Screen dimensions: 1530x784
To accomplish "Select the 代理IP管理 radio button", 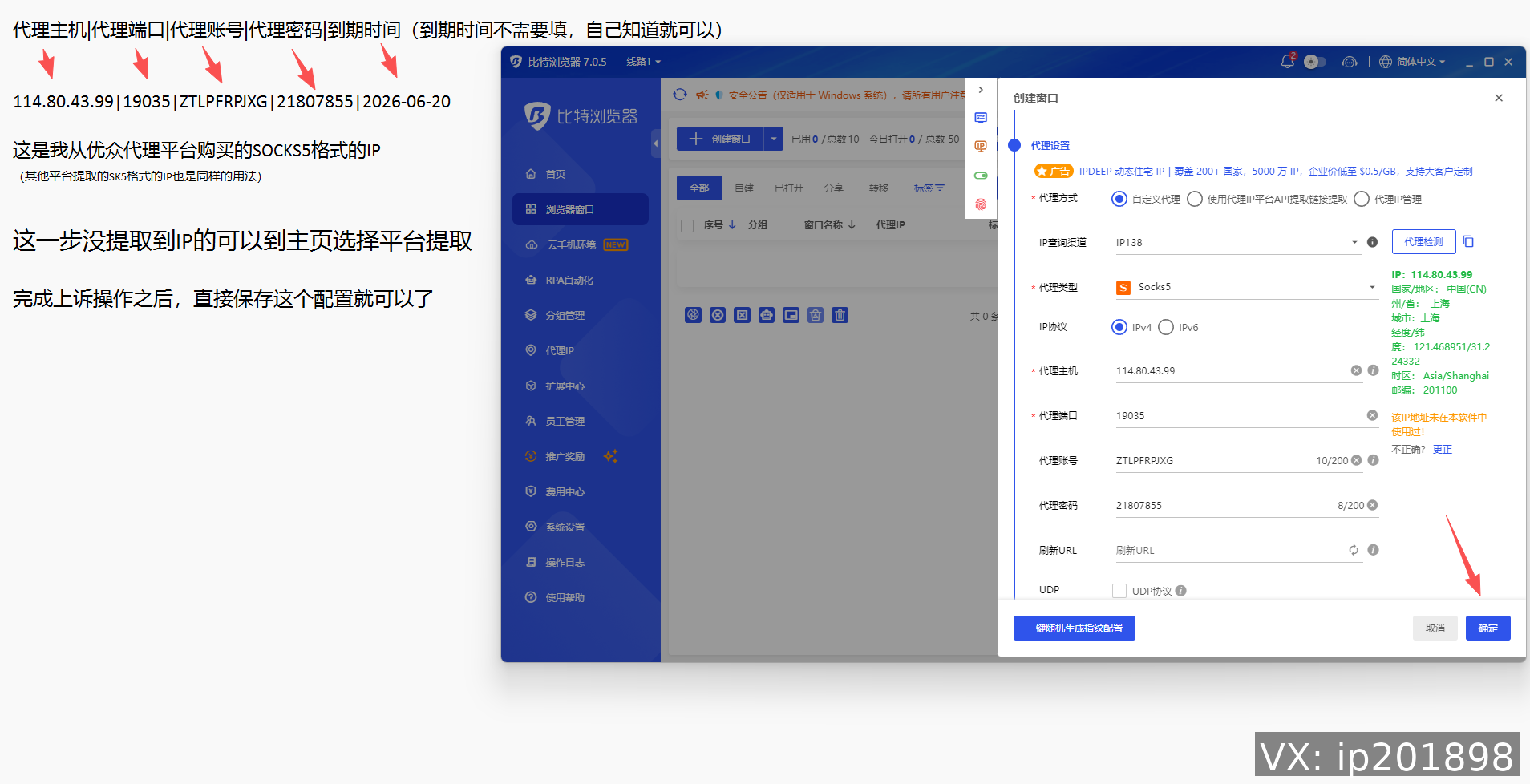I will click(x=1362, y=199).
